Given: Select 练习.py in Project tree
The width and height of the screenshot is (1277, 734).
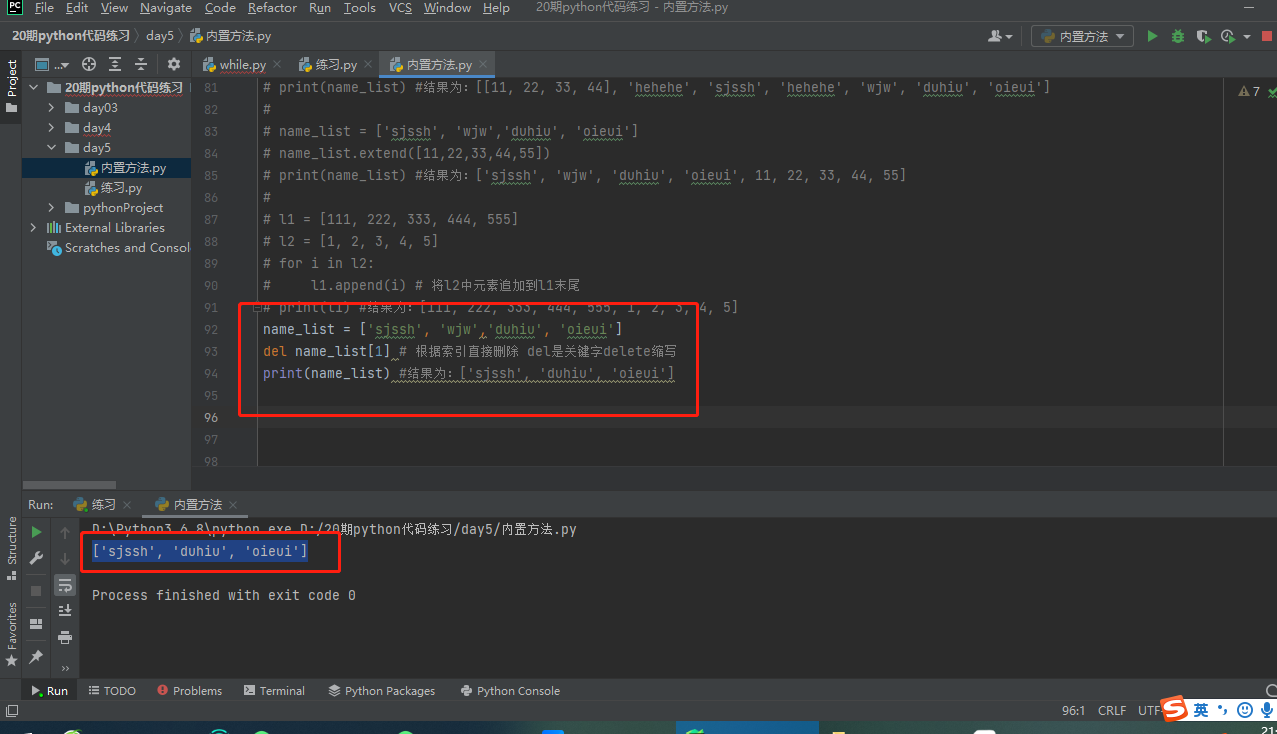Looking at the screenshot, I should pos(112,188).
